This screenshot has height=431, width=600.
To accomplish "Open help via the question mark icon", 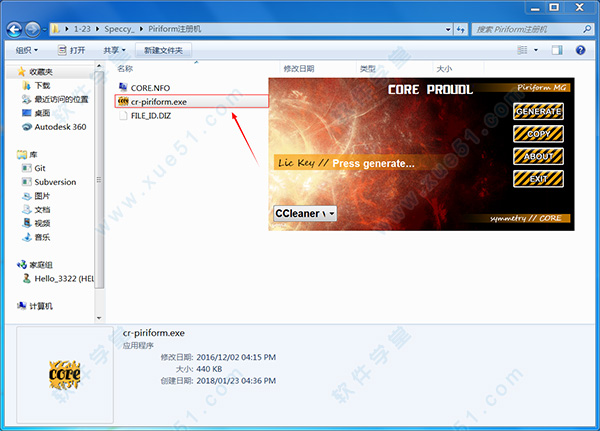I will coord(580,50).
